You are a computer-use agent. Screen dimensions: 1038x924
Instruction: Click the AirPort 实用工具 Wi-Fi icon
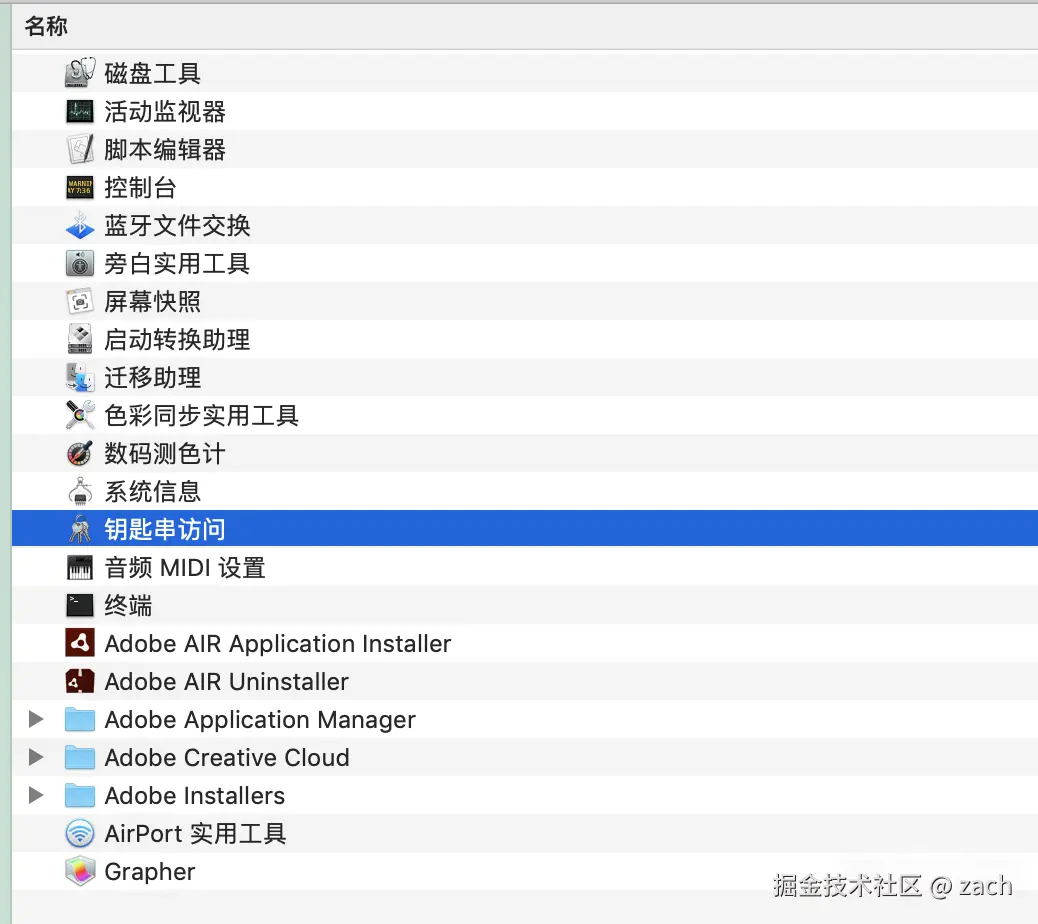[80, 834]
